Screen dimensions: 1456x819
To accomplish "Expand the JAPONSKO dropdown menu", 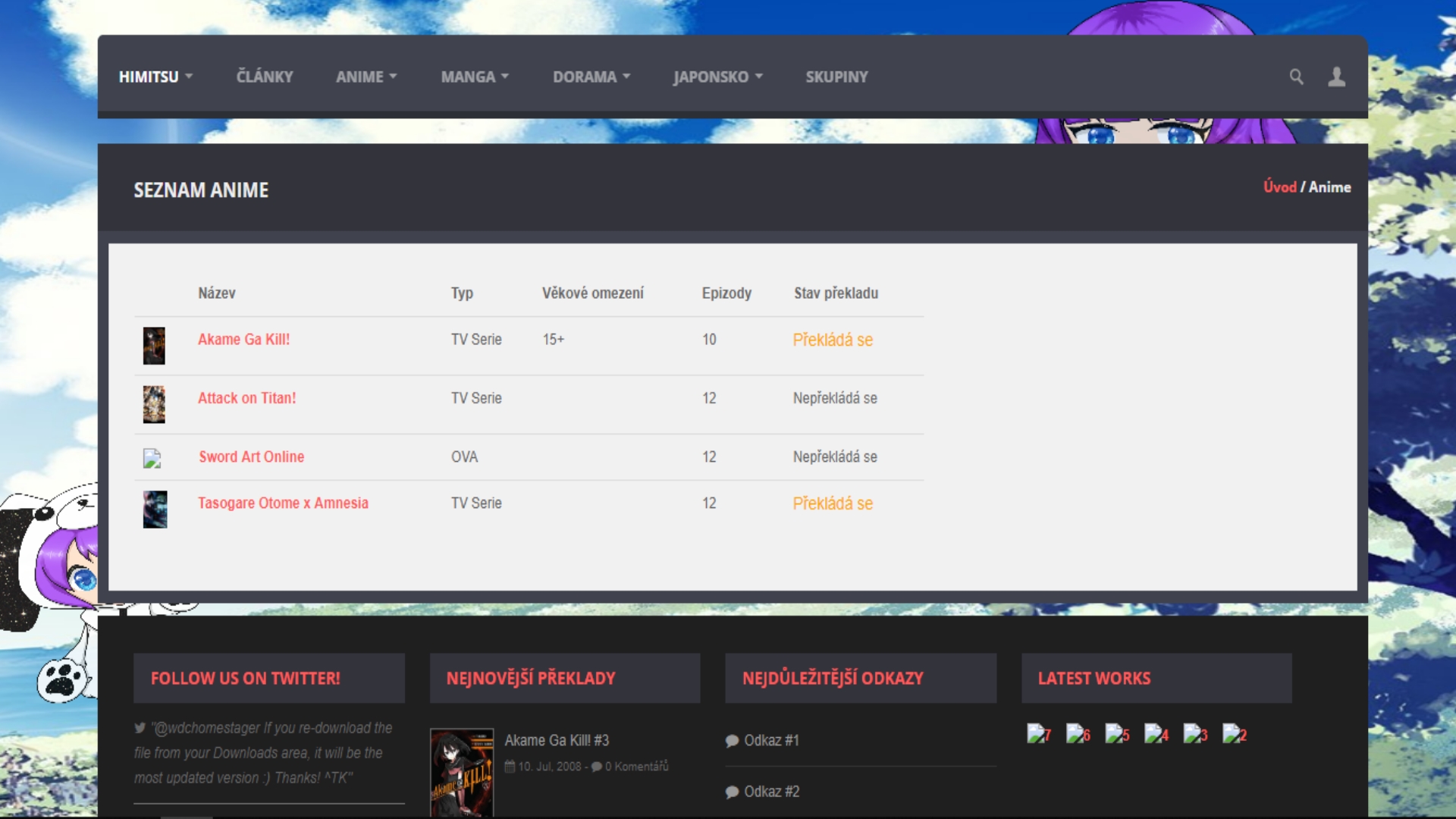I will [x=717, y=77].
